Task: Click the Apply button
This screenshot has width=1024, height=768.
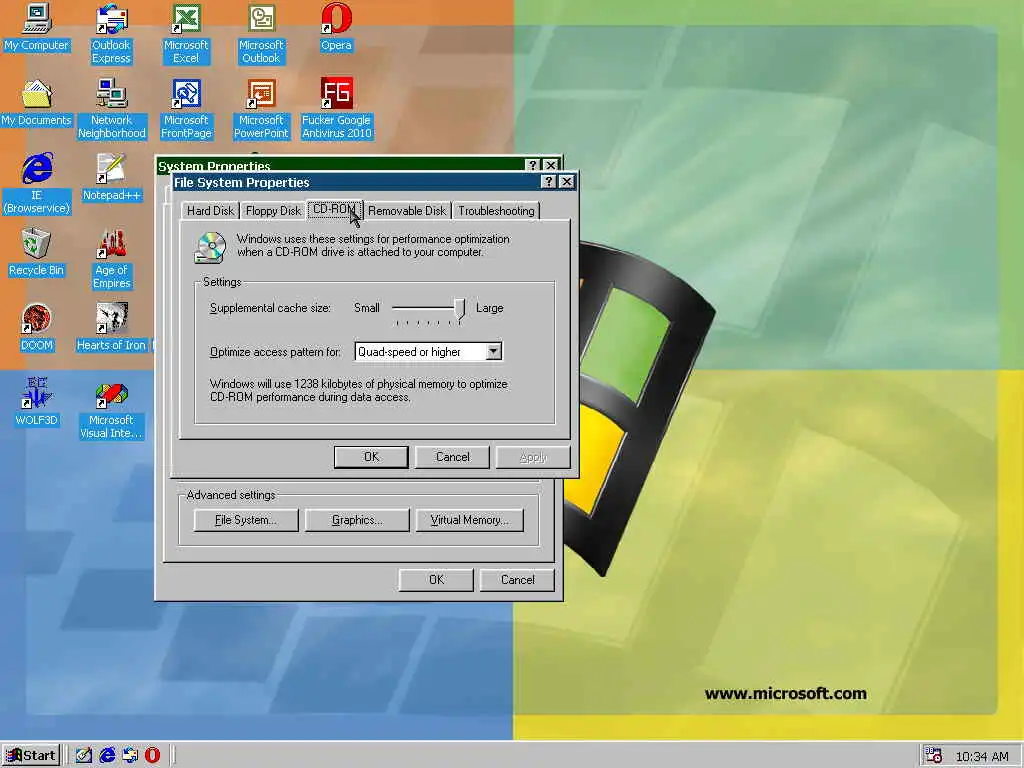Action: coord(533,457)
